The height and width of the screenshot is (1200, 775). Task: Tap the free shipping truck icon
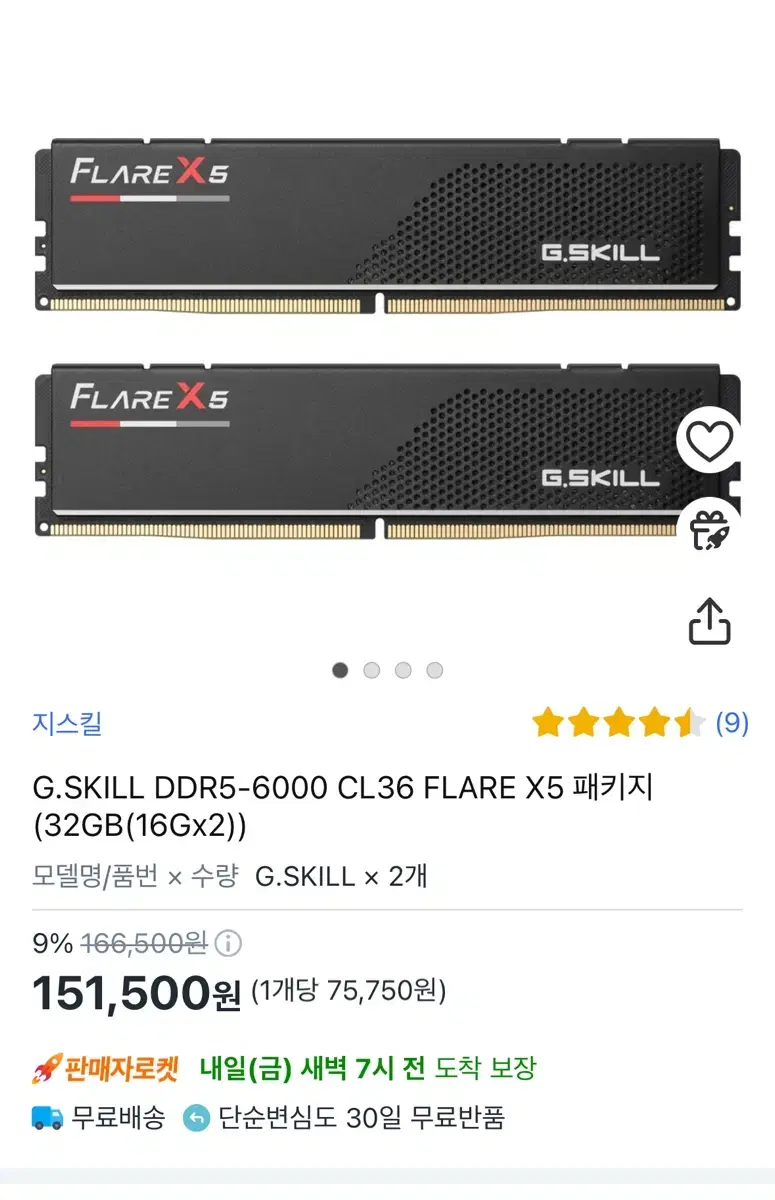47,1118
